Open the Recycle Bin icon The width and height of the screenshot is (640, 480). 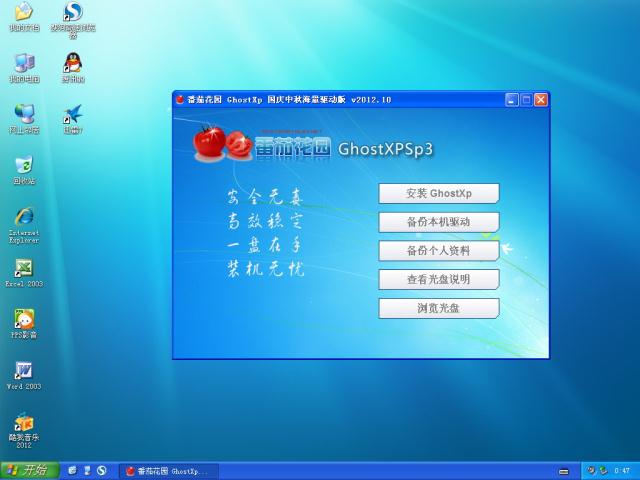24,170
